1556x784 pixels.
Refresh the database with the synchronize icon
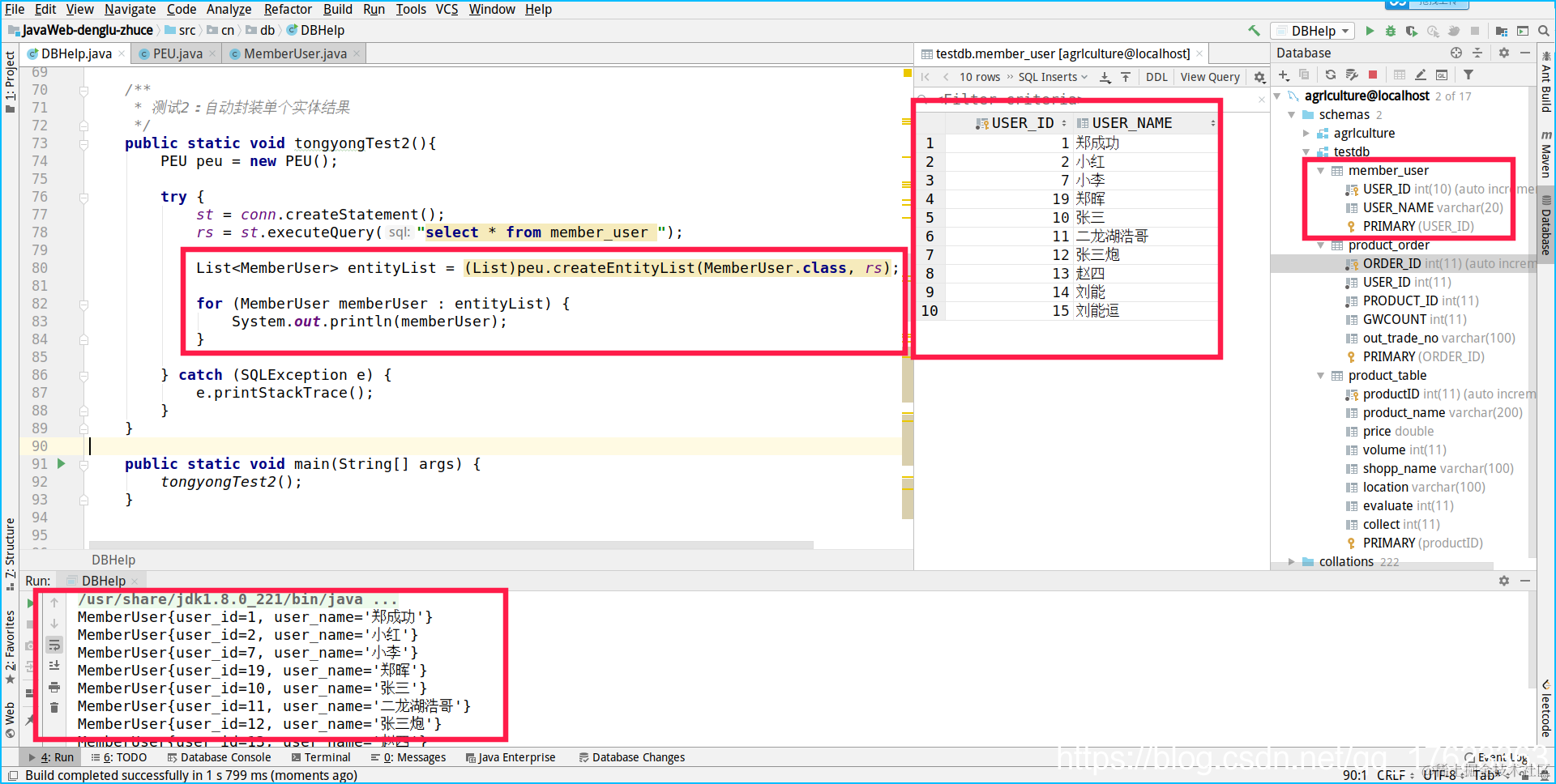pos(1331,75)
